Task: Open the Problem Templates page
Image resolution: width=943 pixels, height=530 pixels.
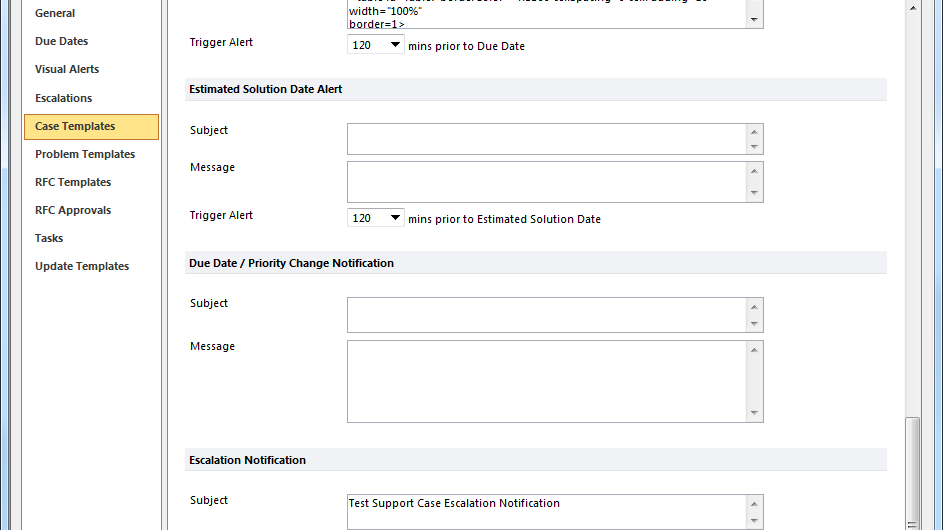Action: click(x=85, y=154)
